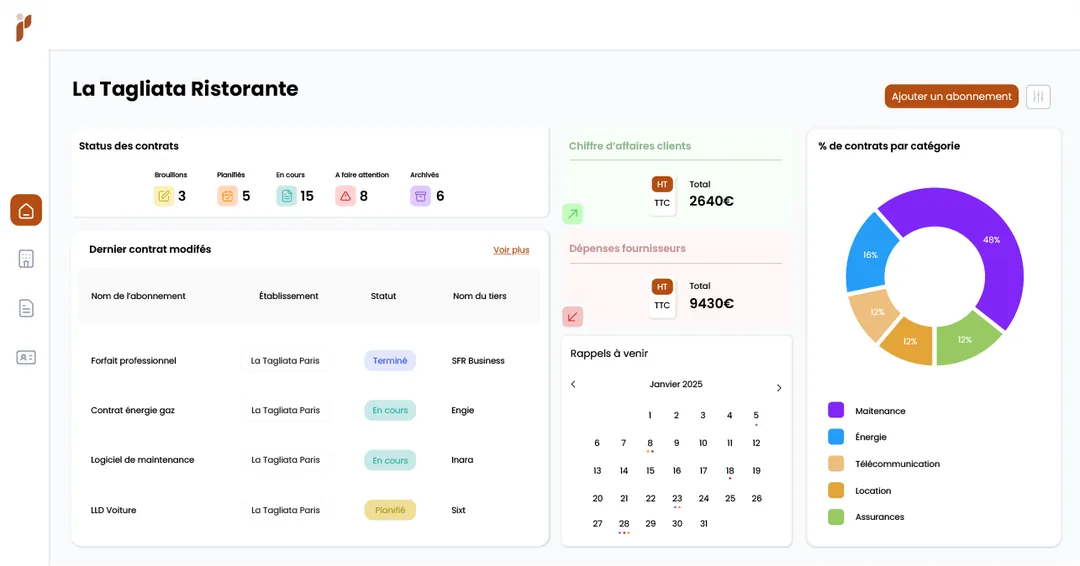Click the Nom du tiers column header
This screenshot has width=1080, height=566.
click(479, 296)
